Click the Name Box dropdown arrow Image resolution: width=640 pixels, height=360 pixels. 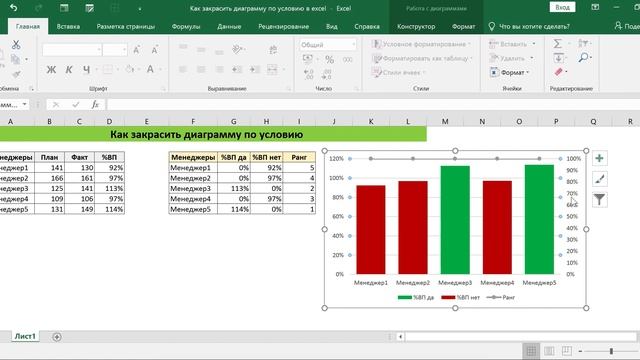24,104
